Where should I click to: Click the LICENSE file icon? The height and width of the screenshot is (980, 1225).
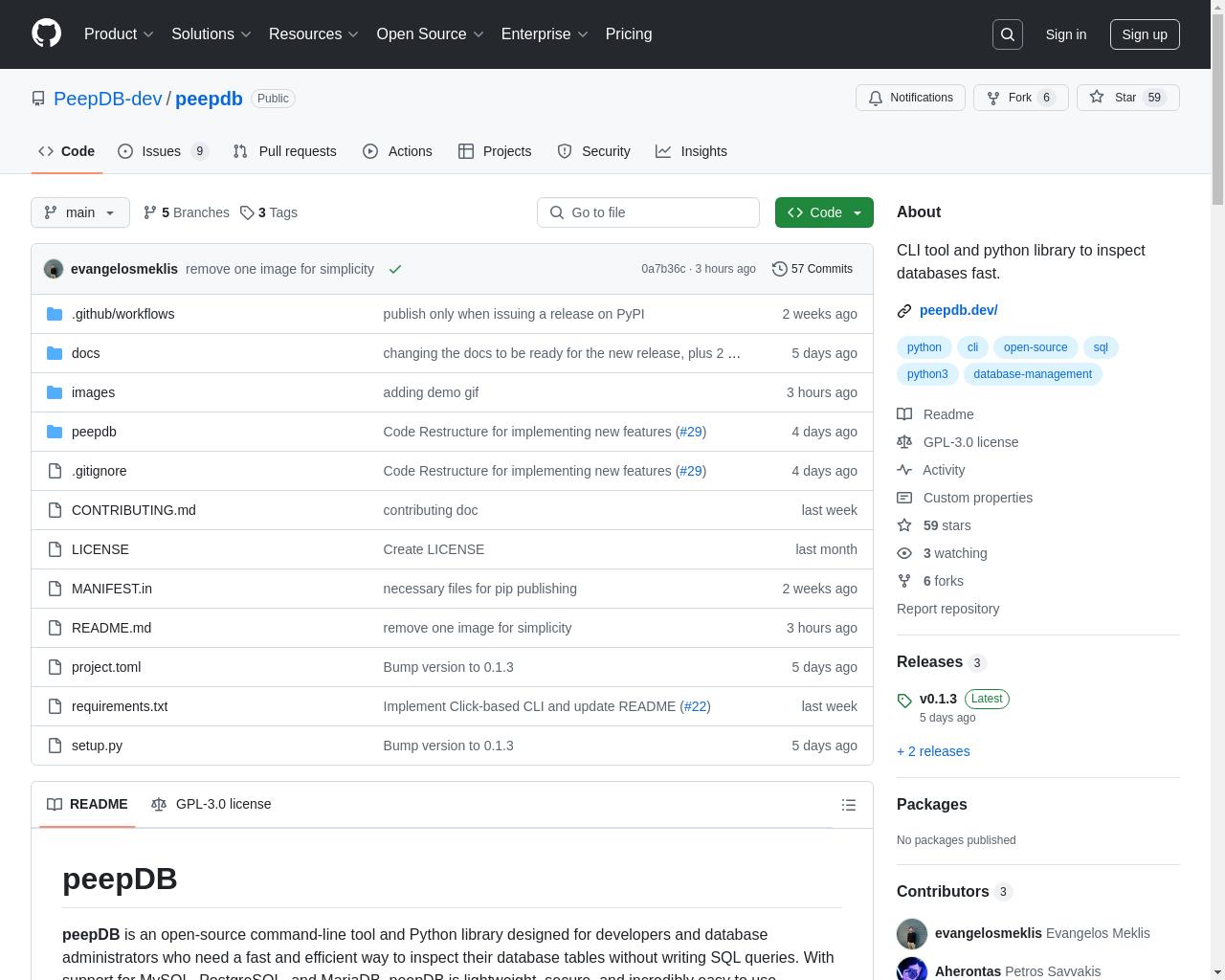point(55,549)
